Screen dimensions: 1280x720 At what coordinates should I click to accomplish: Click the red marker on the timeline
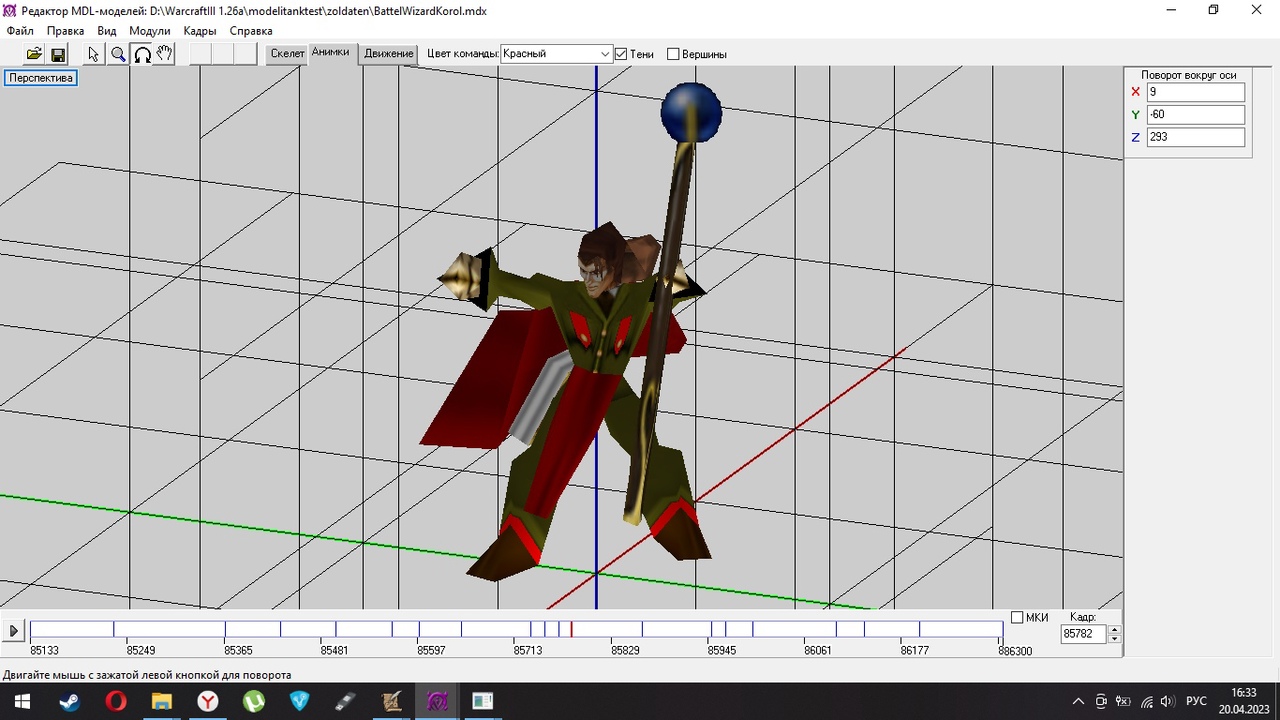571,629
